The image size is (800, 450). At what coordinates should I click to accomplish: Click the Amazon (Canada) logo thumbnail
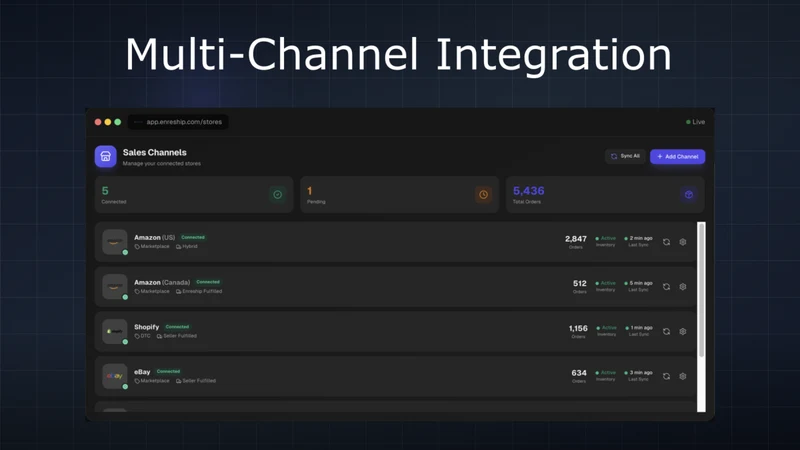click(x=115, y=287)
